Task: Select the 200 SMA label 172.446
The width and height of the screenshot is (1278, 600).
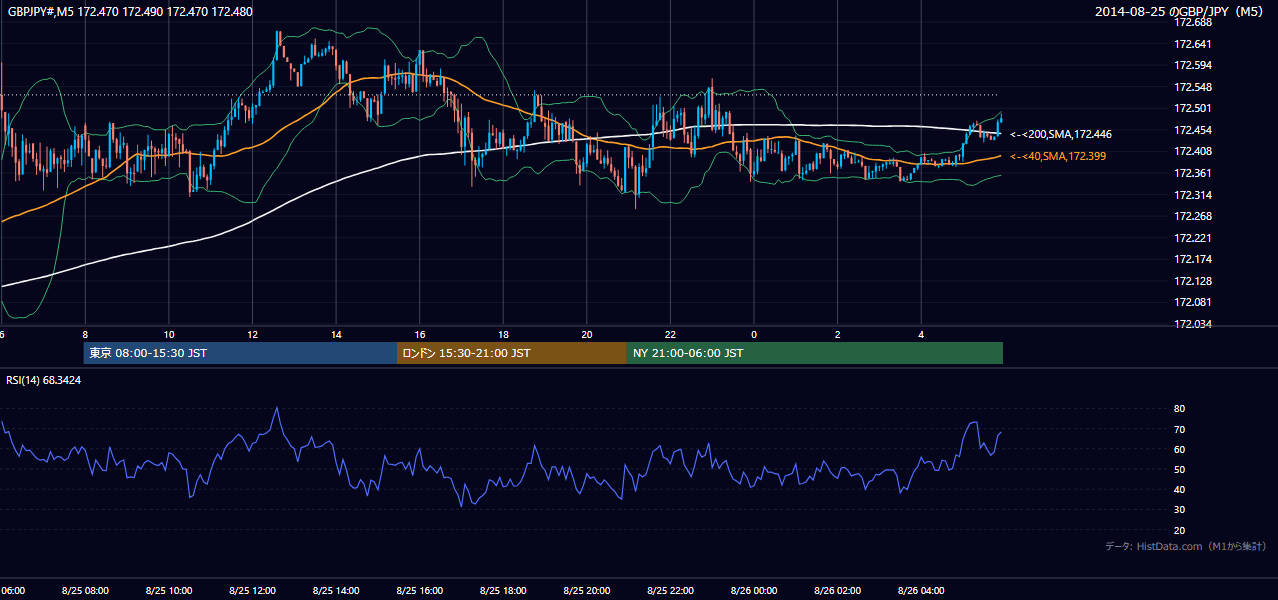Action: 1061,134
